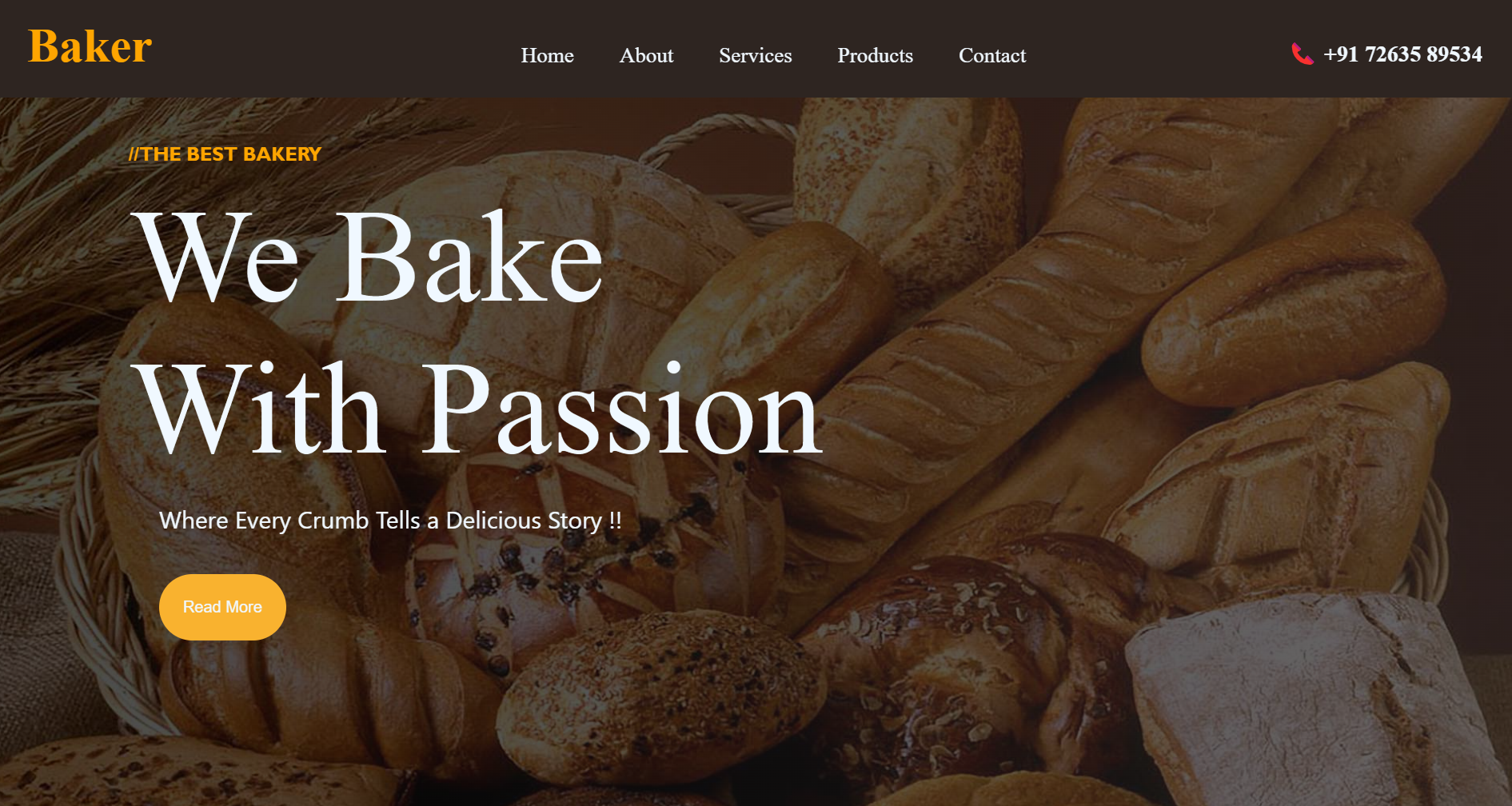Click the Where Every Crumb subtitle text
The height and width of the screenshot is (806, 1512).
pos(390,521)
